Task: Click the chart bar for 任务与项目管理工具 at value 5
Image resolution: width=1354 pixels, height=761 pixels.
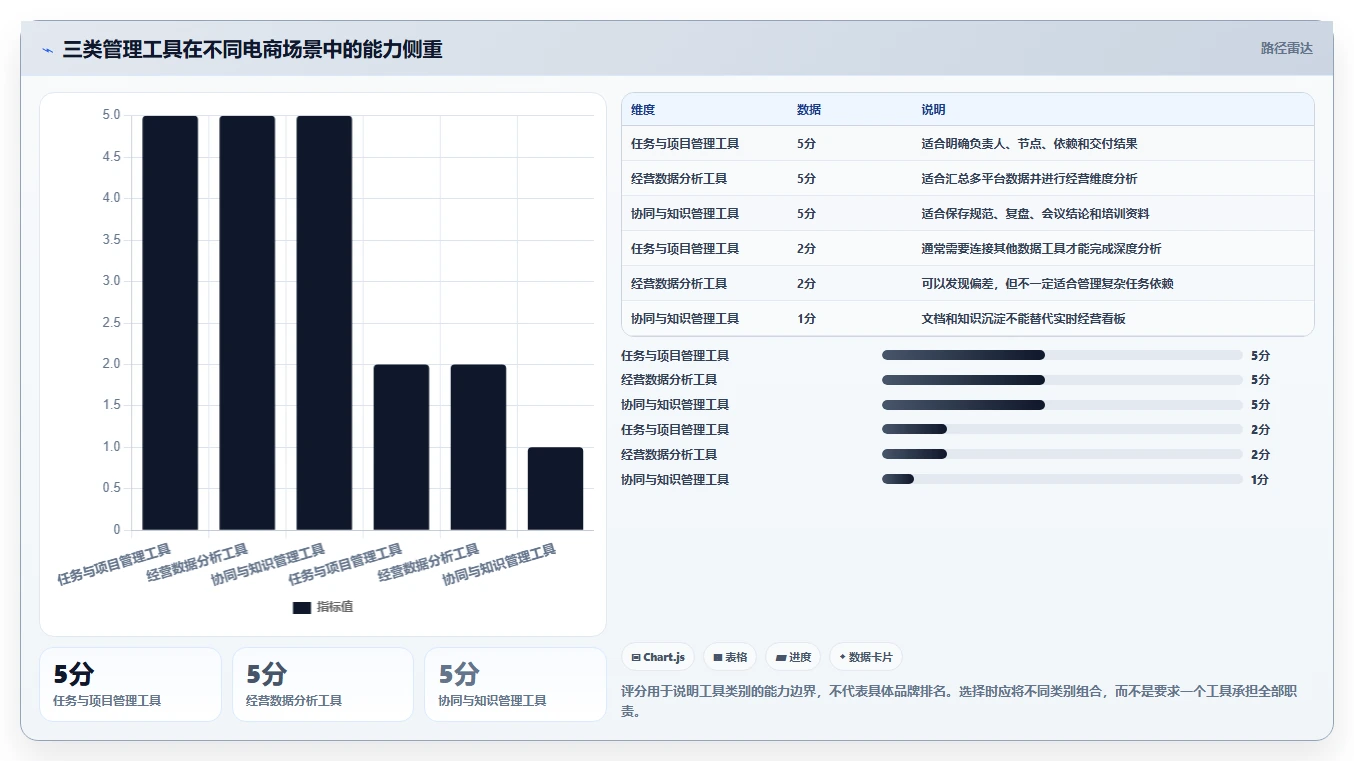Action: (170, 323)
